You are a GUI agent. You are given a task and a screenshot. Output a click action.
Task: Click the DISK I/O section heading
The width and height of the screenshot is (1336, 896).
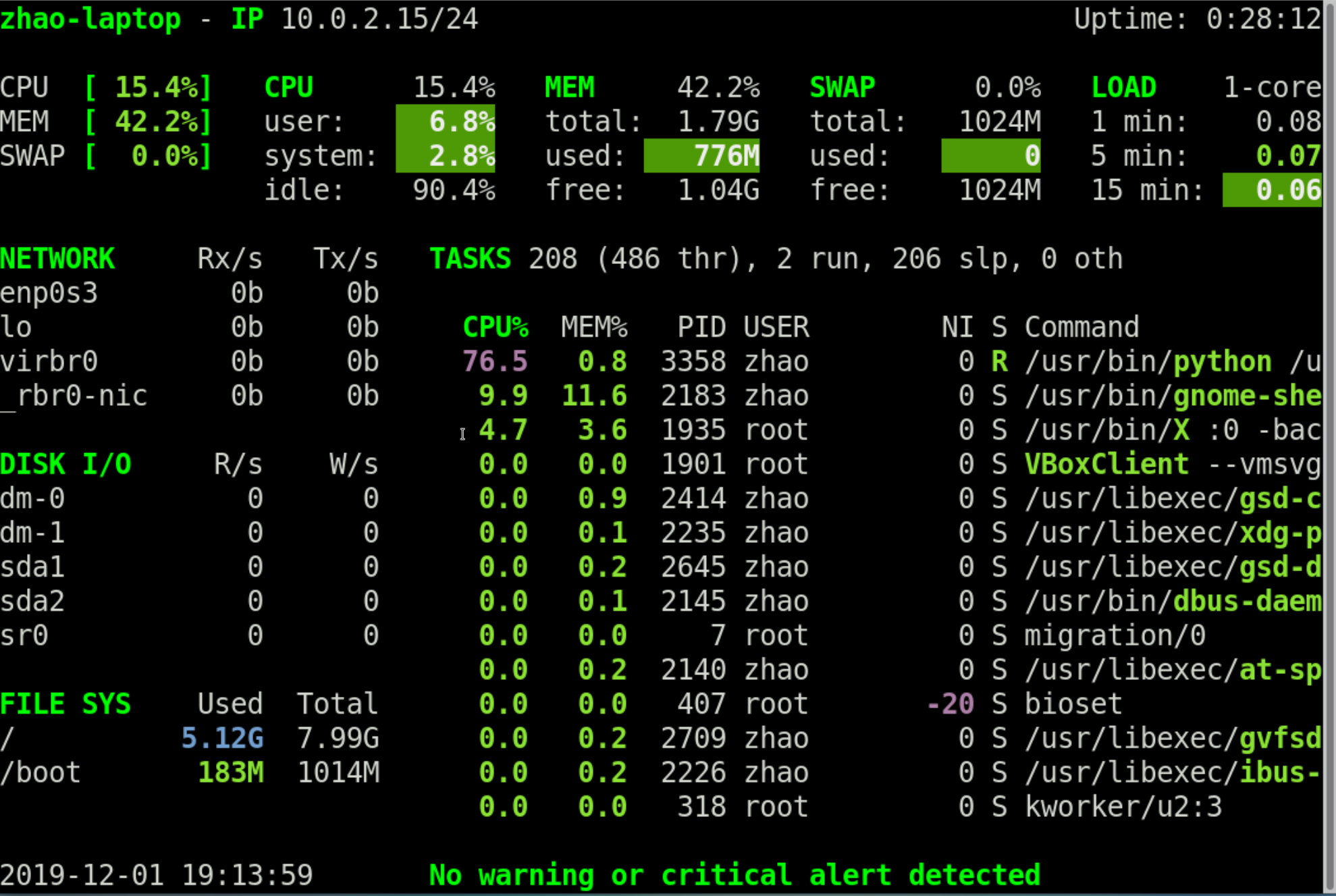click(65, 465)
